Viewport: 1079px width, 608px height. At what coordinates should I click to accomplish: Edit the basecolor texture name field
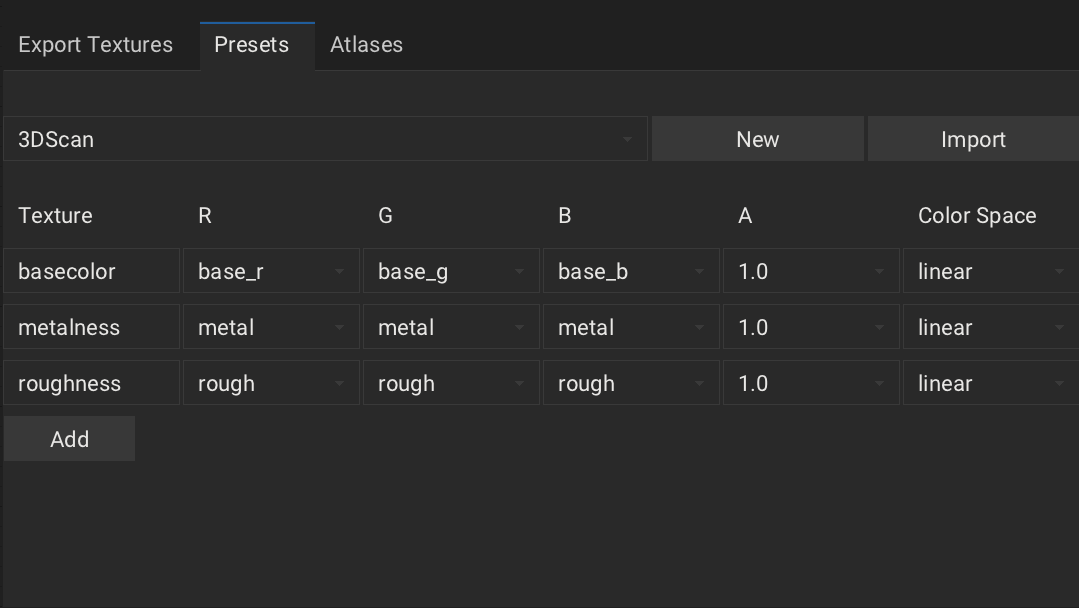tap(91, 272)
